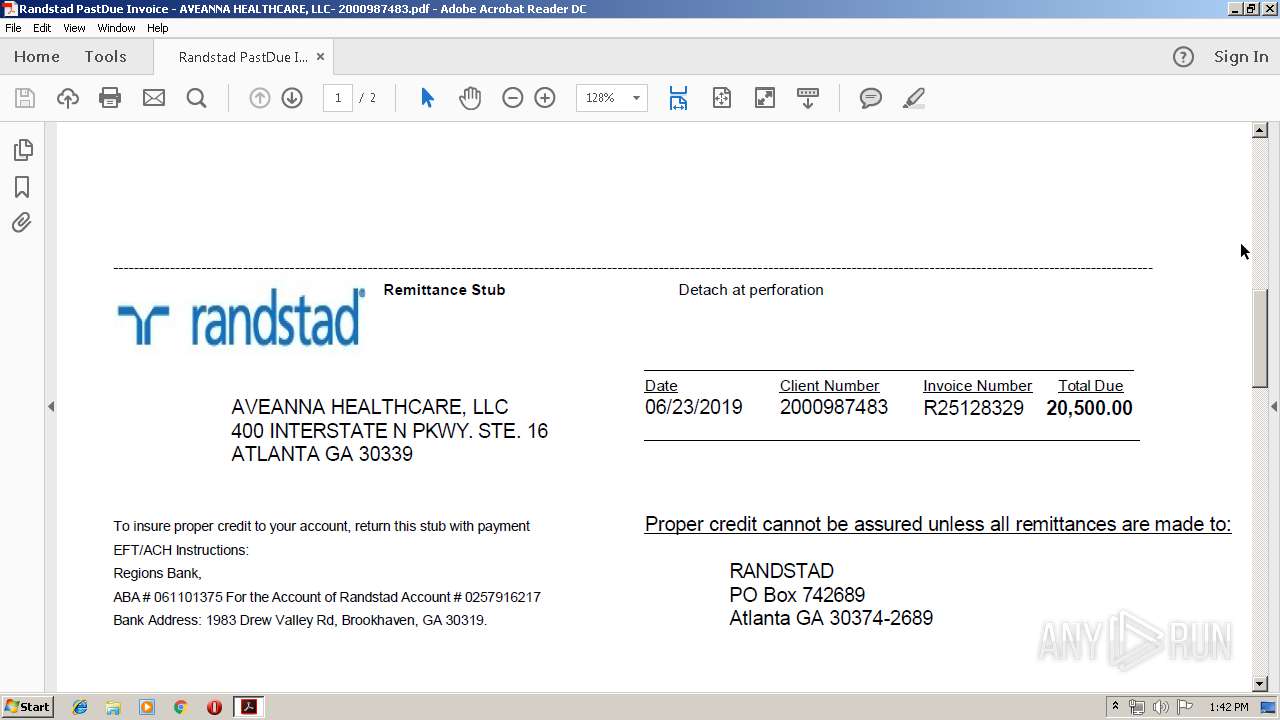The image size is (1280, 720).
Task: Open the more page tools icon
Action: (x=808, y=98)
